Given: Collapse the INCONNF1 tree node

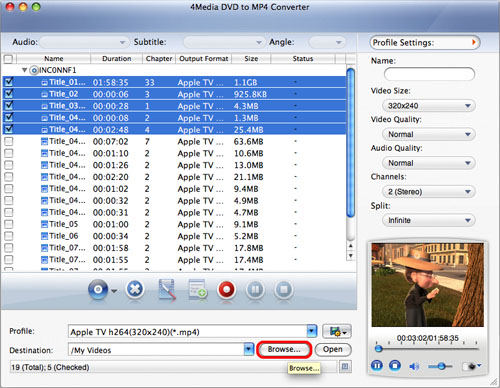Looking at the screenshot, I should 24,70.
